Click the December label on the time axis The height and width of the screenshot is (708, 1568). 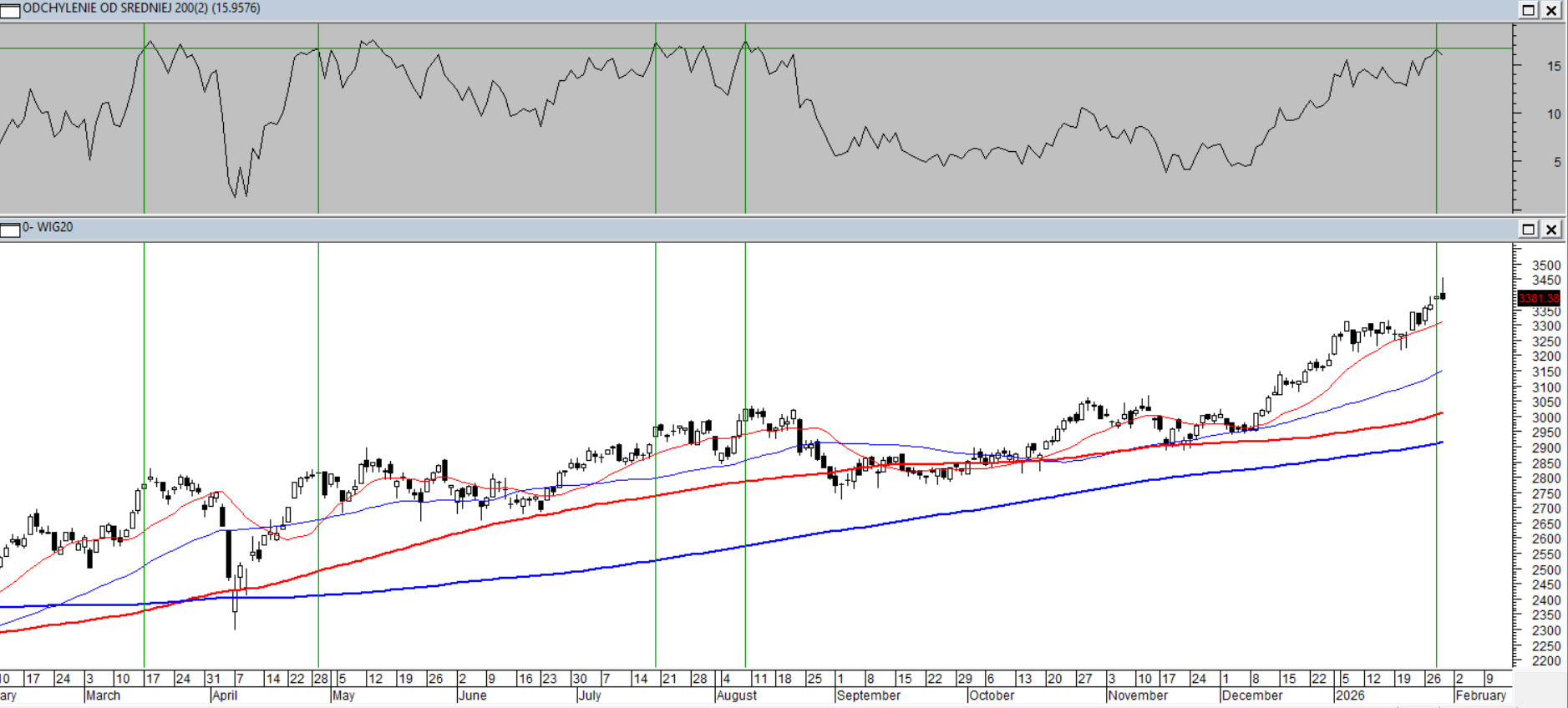coord(1251,695)
